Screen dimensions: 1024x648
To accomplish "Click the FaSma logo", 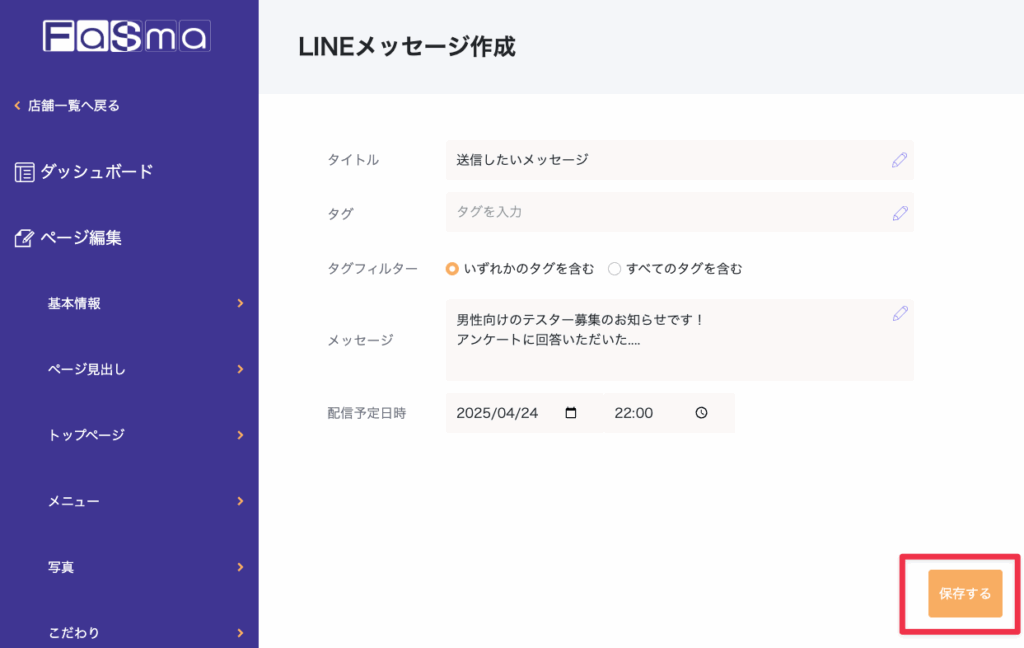I will pyautogui.click(x=126, y=37).
